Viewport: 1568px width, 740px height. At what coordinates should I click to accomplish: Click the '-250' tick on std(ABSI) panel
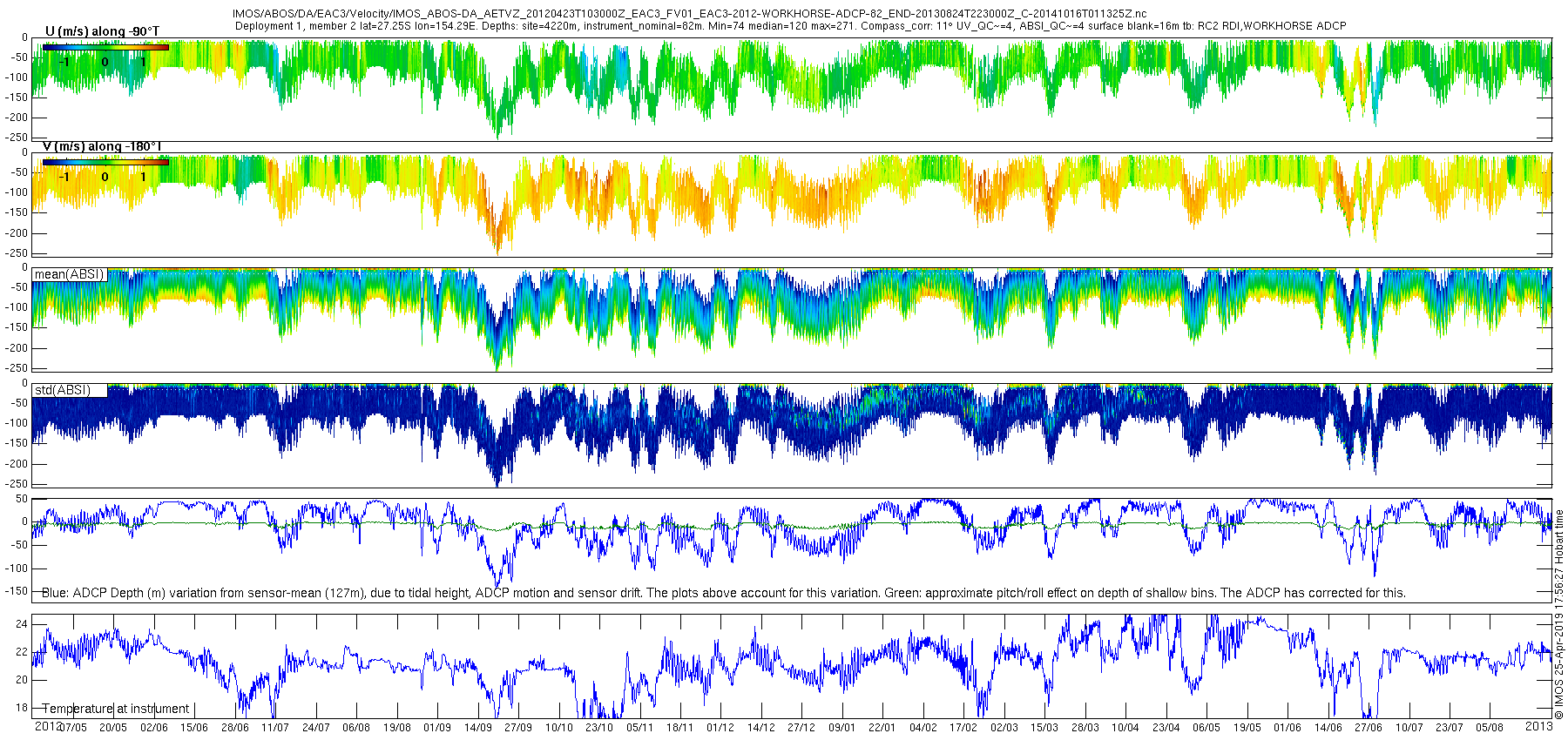(x=17, y=484)
